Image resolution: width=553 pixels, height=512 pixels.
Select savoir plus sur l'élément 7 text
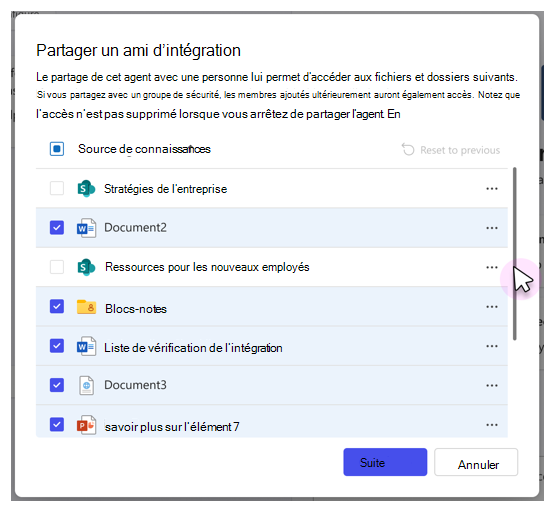point(172,427)
